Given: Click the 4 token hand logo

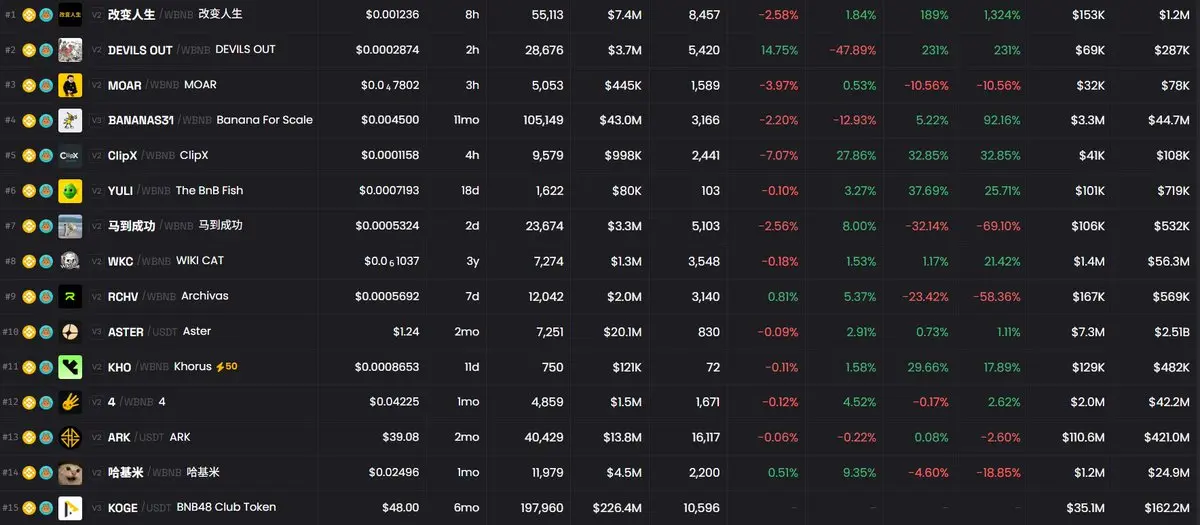Looking at the screenshot, I should pos(70,402).
